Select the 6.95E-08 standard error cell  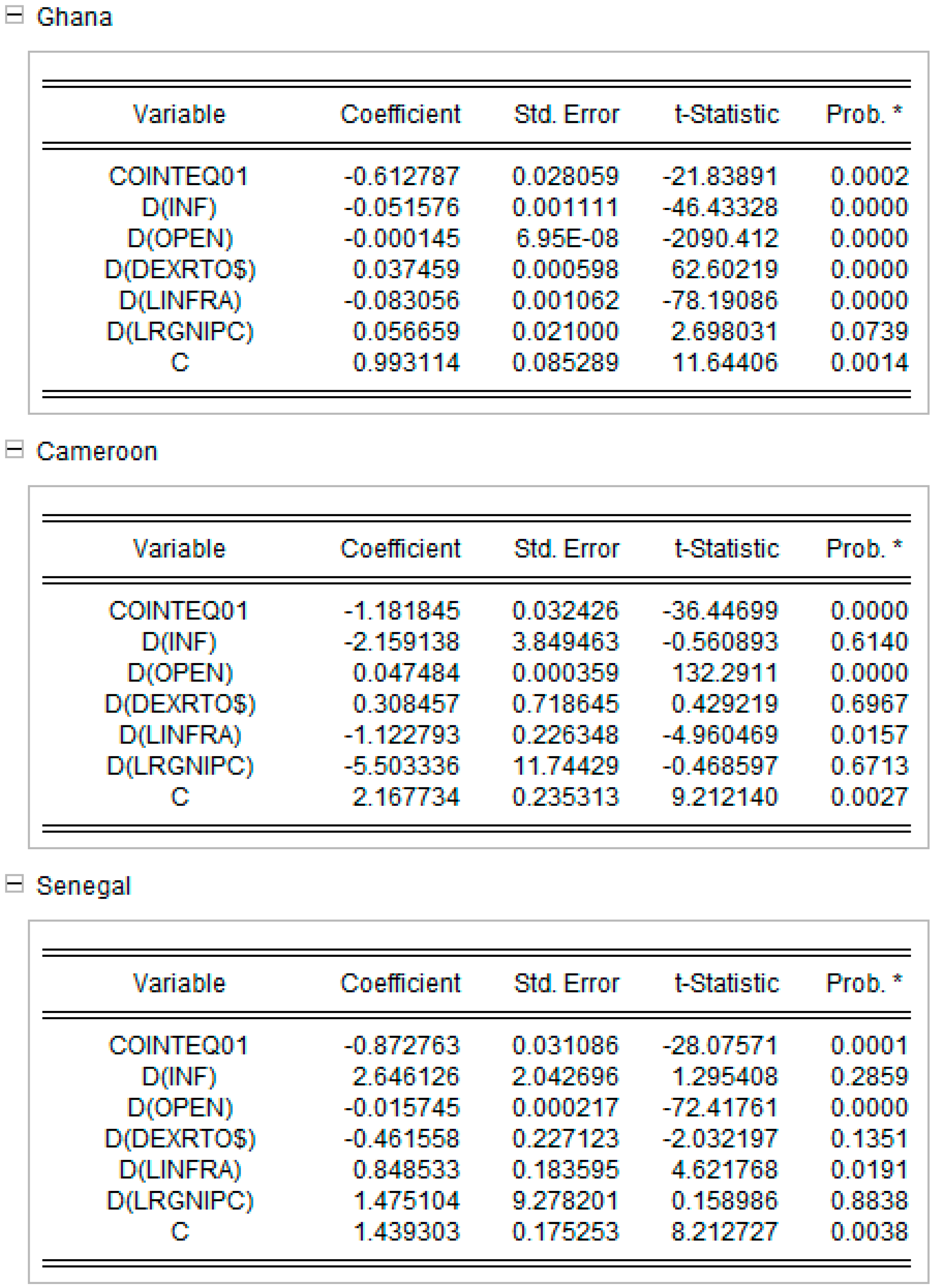[566, 238]
